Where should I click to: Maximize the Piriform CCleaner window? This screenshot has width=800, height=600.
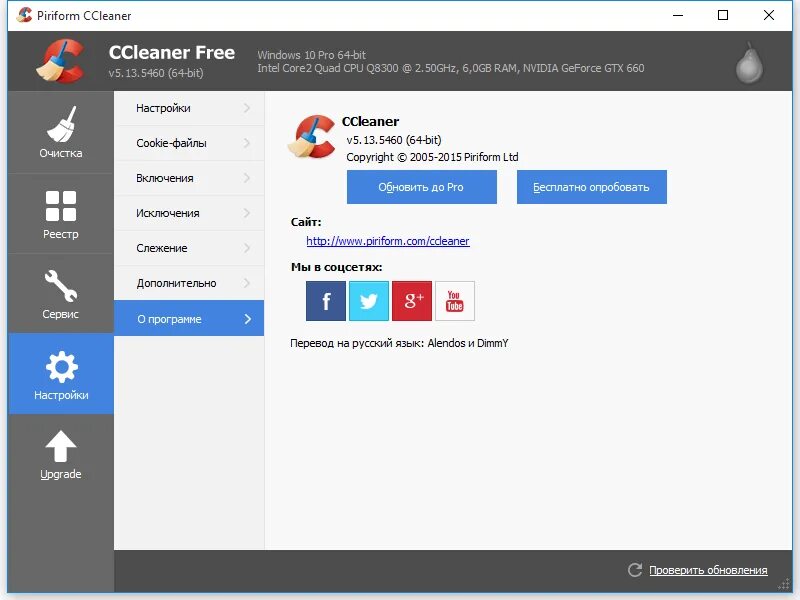coord(723,15)
